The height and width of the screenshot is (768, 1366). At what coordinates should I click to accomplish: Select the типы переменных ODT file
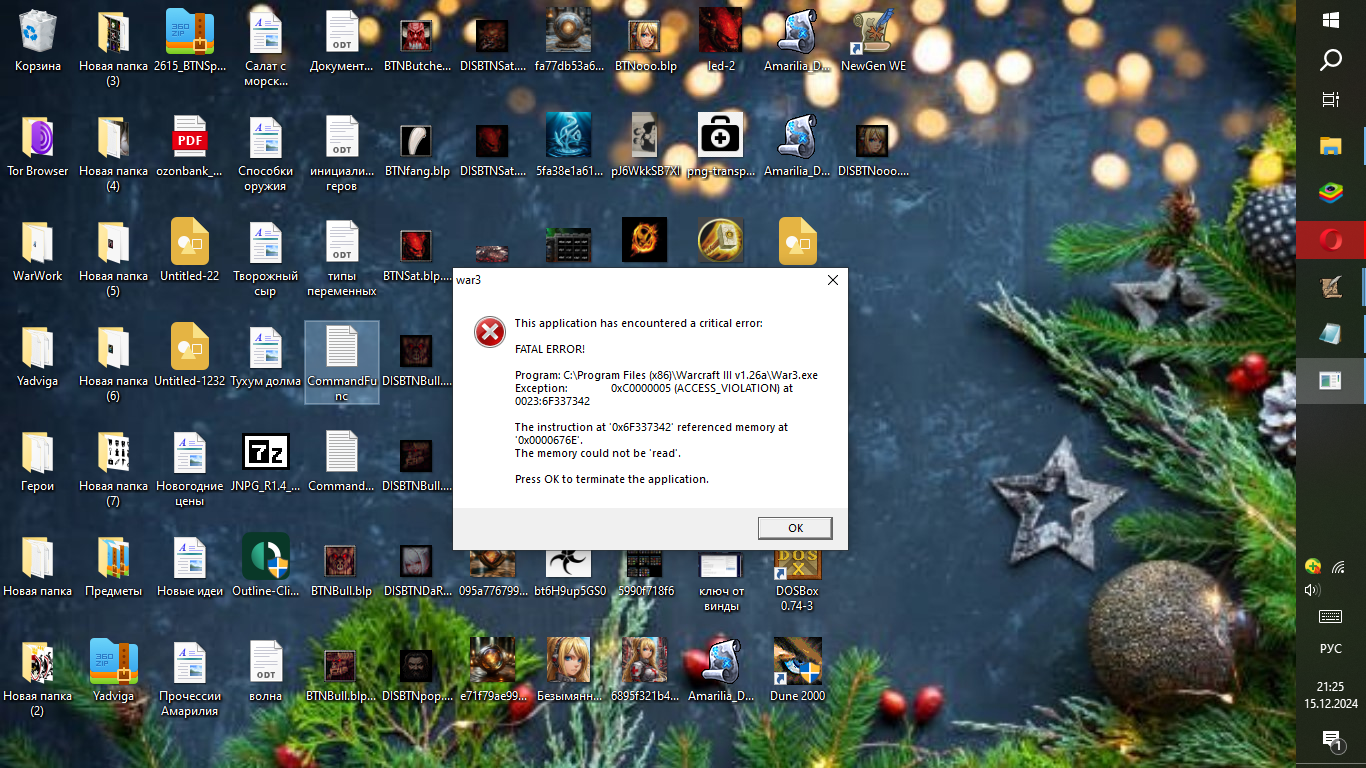(x=342, y=260)
